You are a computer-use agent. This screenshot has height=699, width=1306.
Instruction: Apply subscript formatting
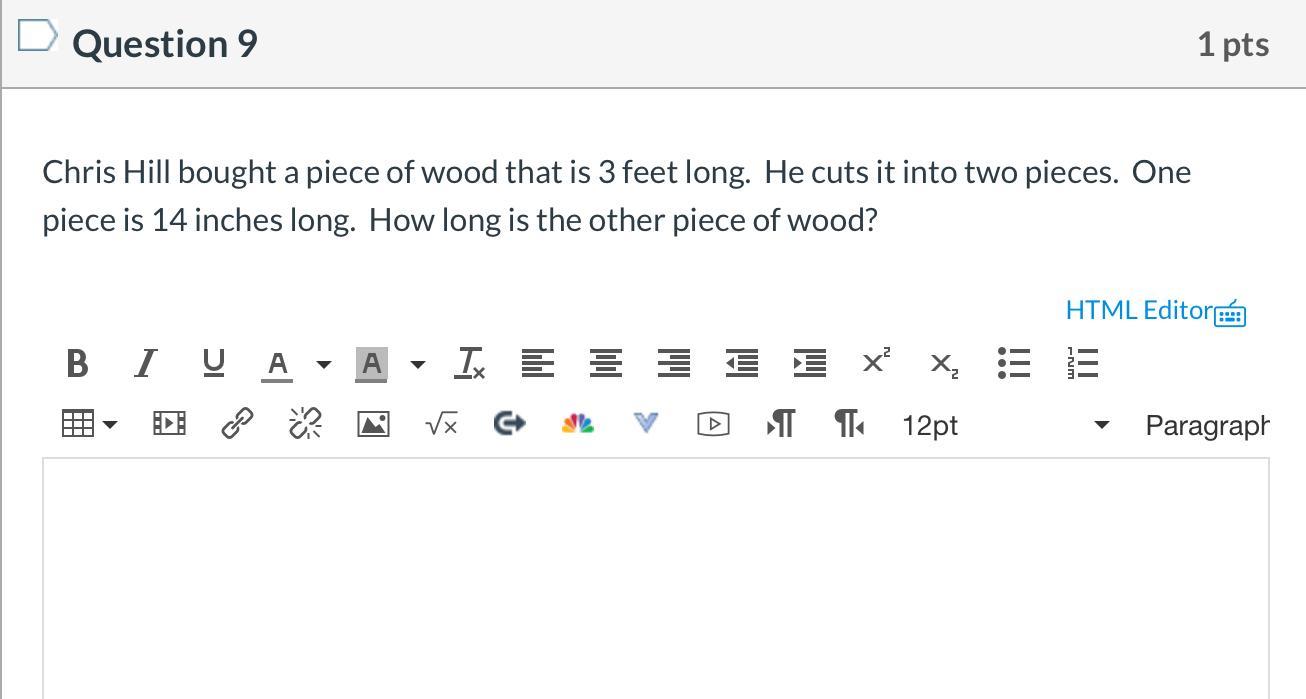pyautogui.click(x=945, y=366)
